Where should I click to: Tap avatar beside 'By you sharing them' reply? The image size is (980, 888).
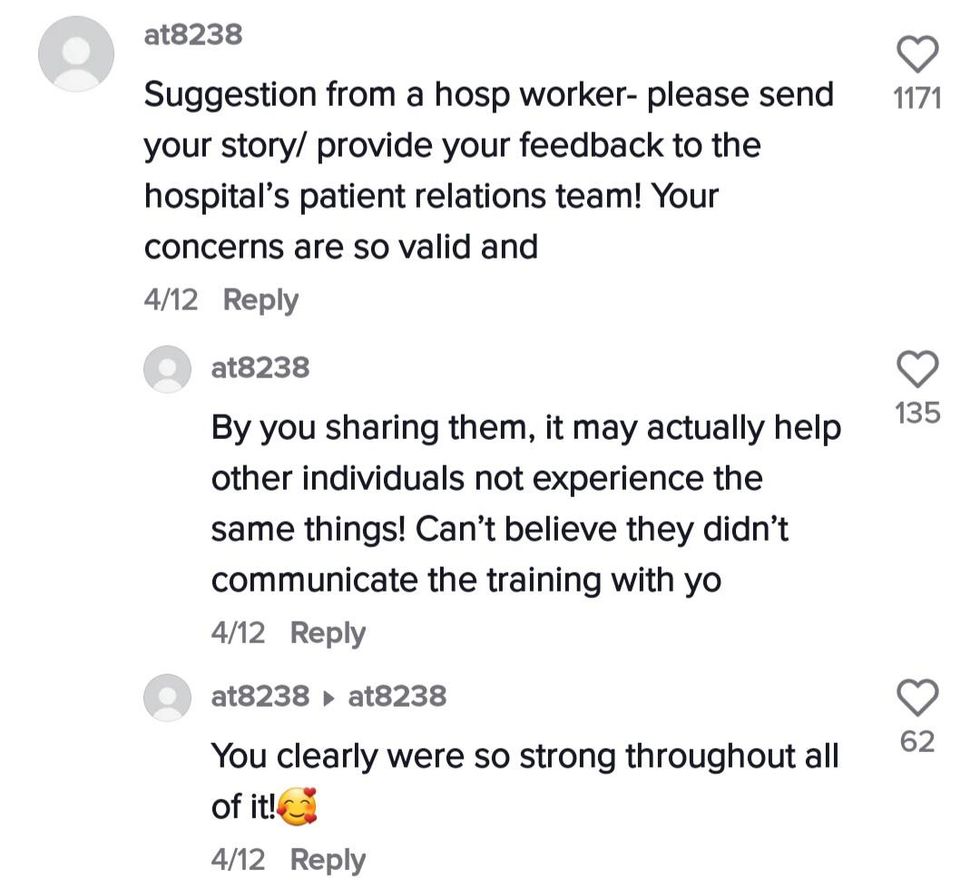pos(169,369)
